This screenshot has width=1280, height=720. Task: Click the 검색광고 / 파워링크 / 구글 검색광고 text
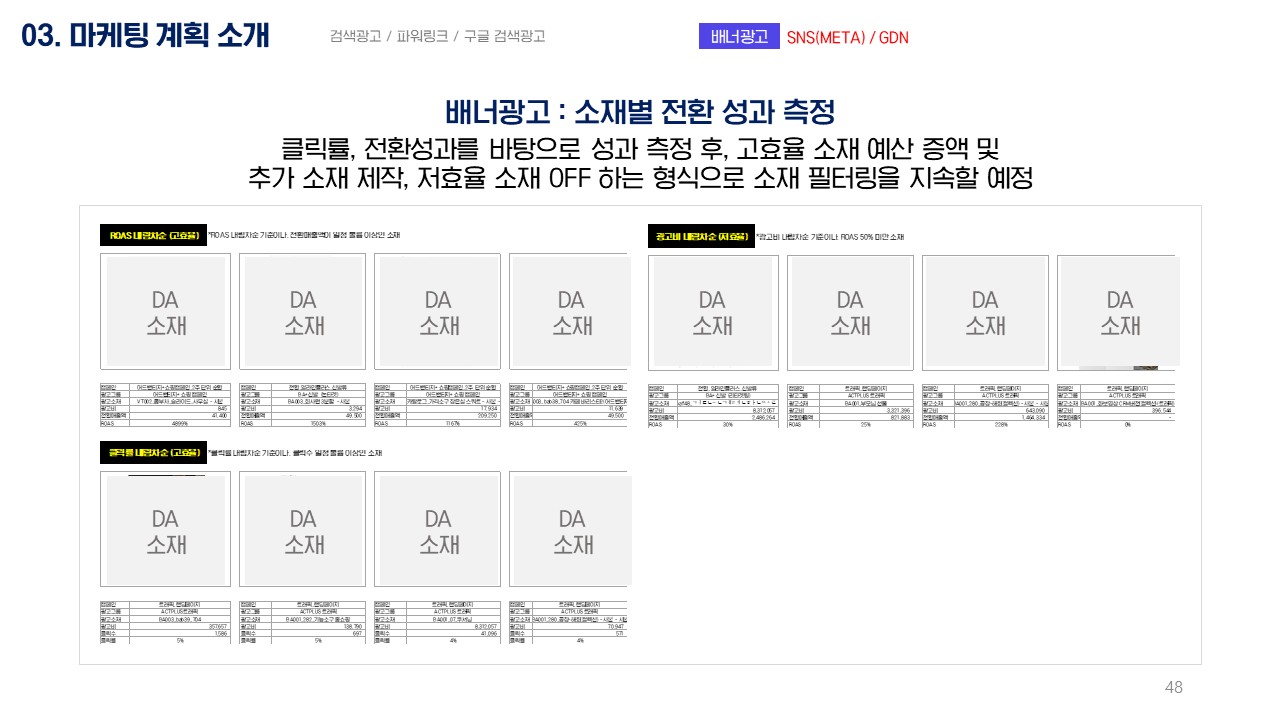(437, 36)
